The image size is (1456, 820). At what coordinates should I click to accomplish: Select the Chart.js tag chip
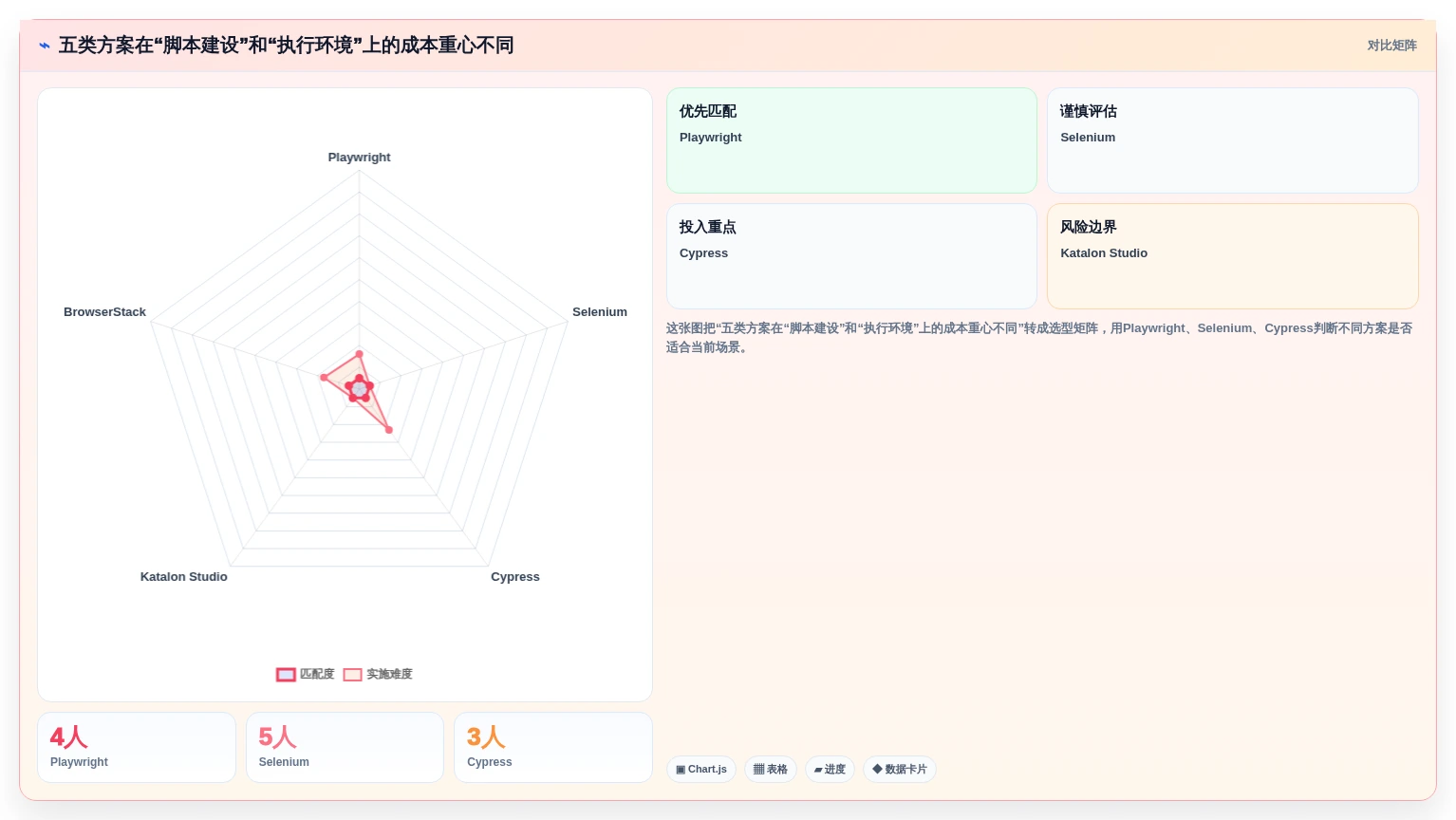point(701,769)
